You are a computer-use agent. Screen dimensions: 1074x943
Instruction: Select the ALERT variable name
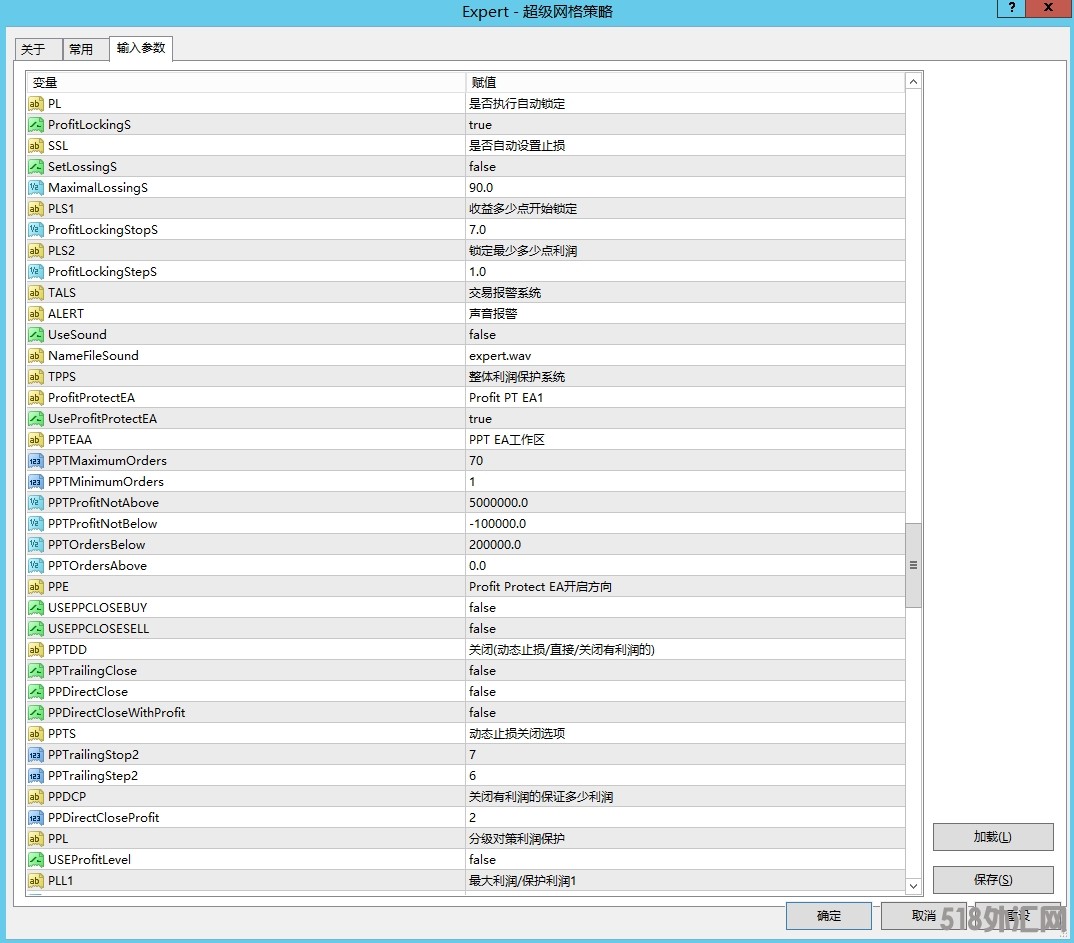[x=66, y=314]
